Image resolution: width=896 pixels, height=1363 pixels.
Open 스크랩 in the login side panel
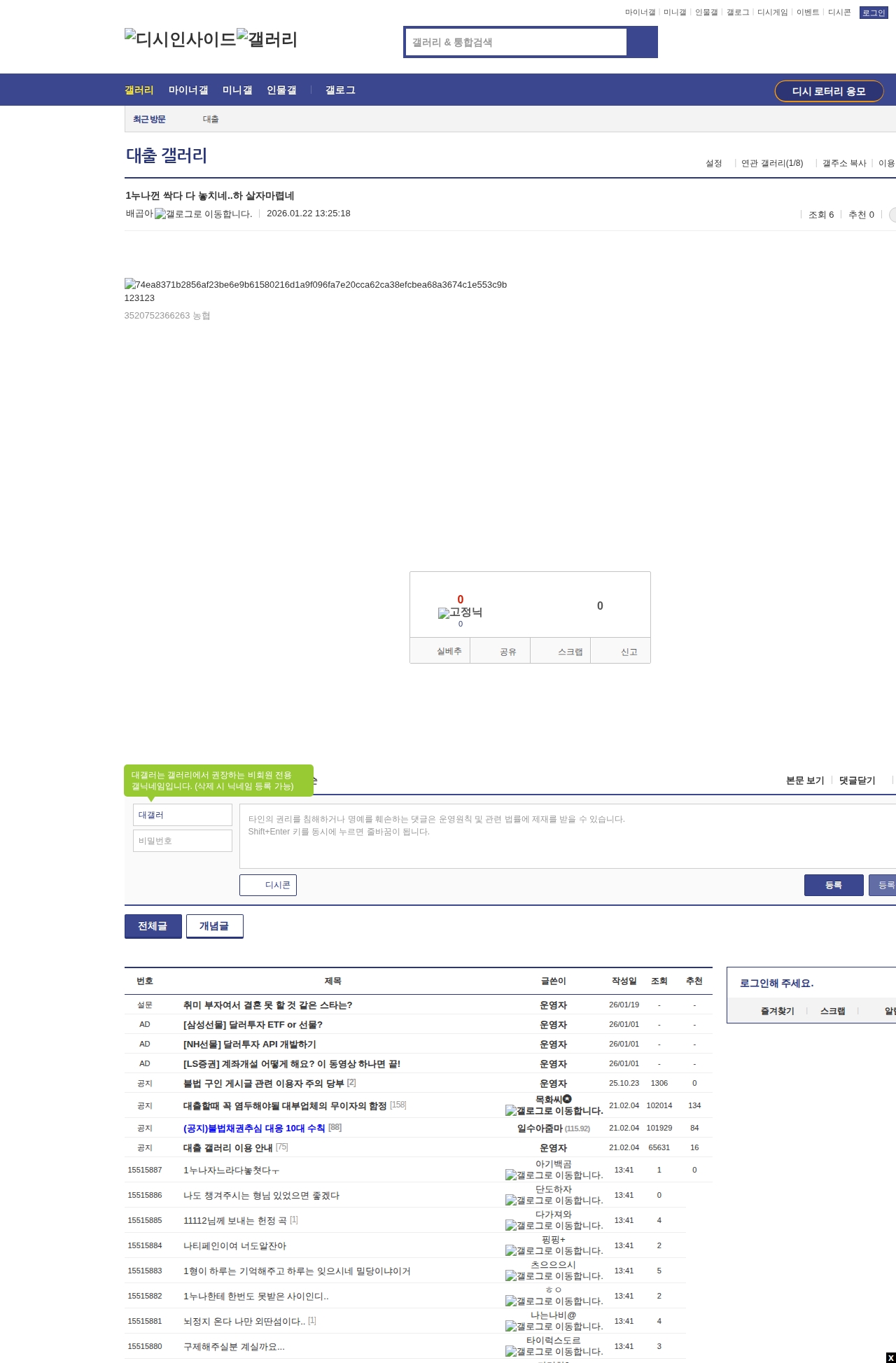(833, 1011)
